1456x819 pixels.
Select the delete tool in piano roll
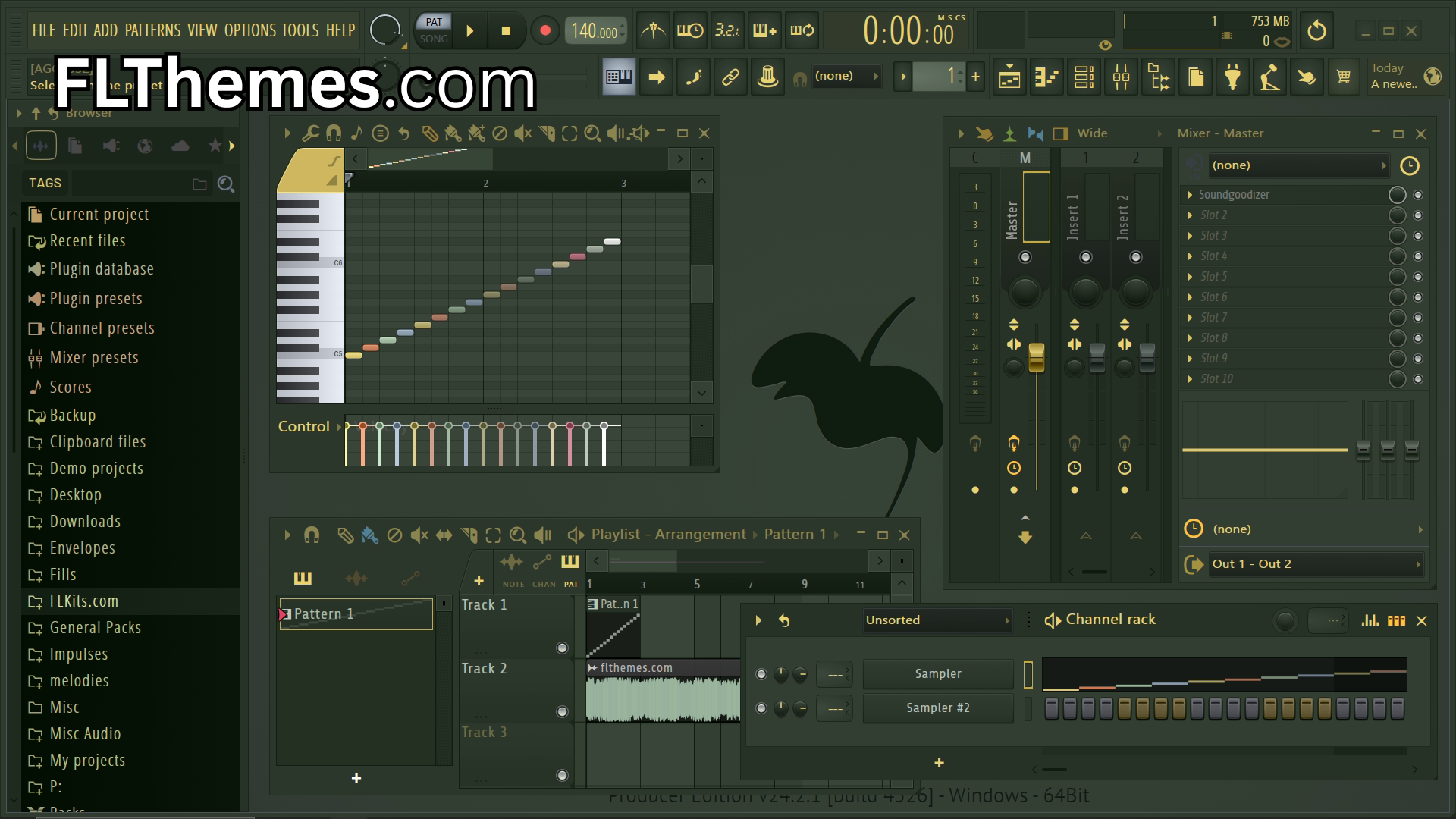[x=499, y=133]
